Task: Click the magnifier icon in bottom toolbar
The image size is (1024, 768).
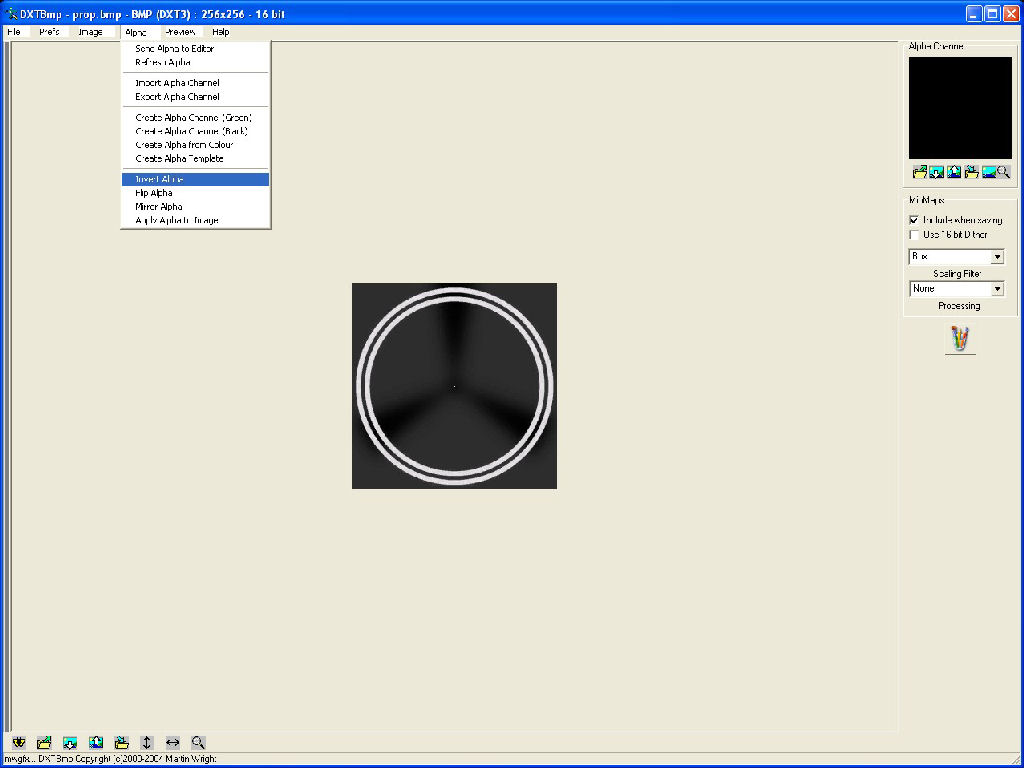Action: point(198,742)
